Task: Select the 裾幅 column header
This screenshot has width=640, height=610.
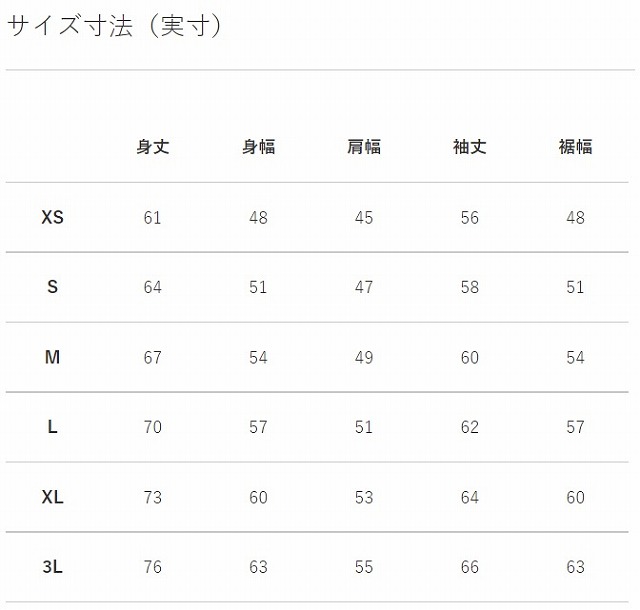Action: [575, 147]
